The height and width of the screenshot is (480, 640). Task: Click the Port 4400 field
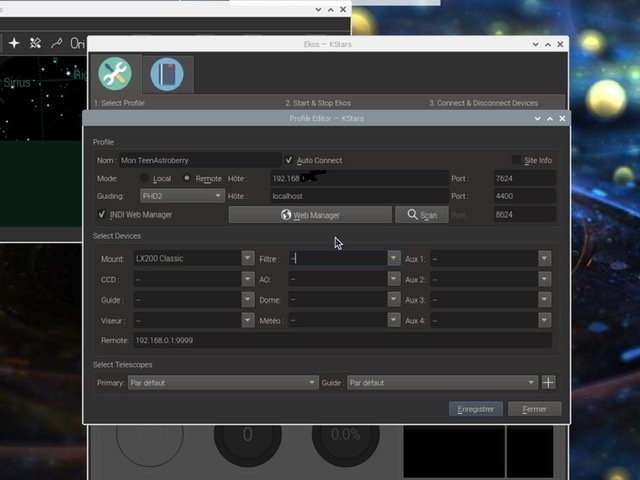pyautogui.click(x=524, y=196)
